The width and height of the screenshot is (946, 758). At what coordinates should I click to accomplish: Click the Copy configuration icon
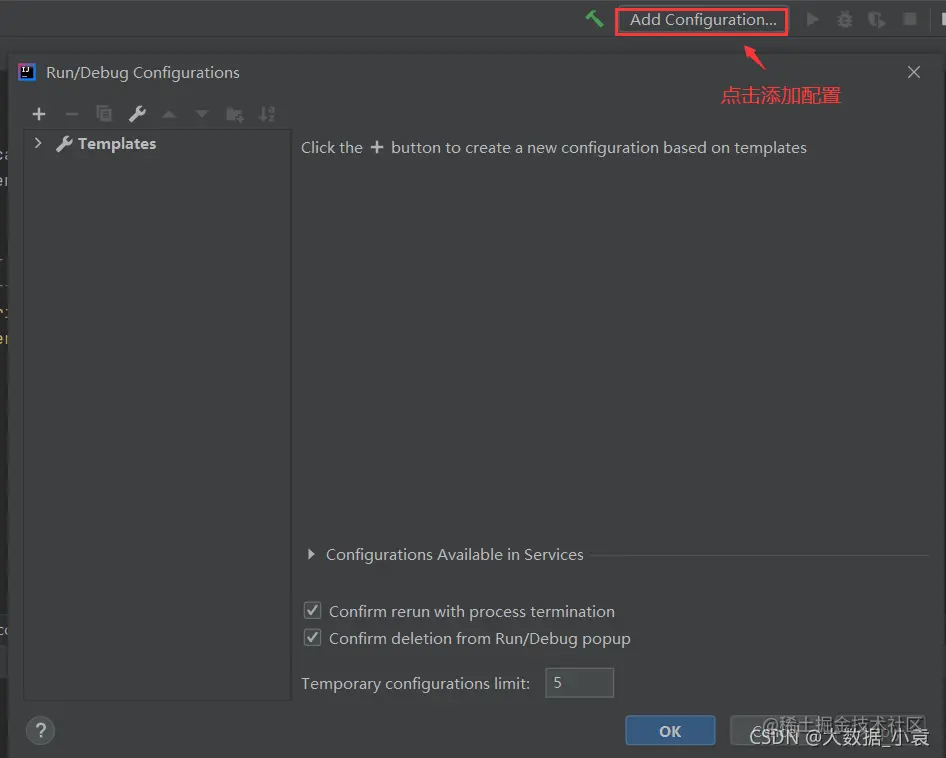tap(104, 113)
